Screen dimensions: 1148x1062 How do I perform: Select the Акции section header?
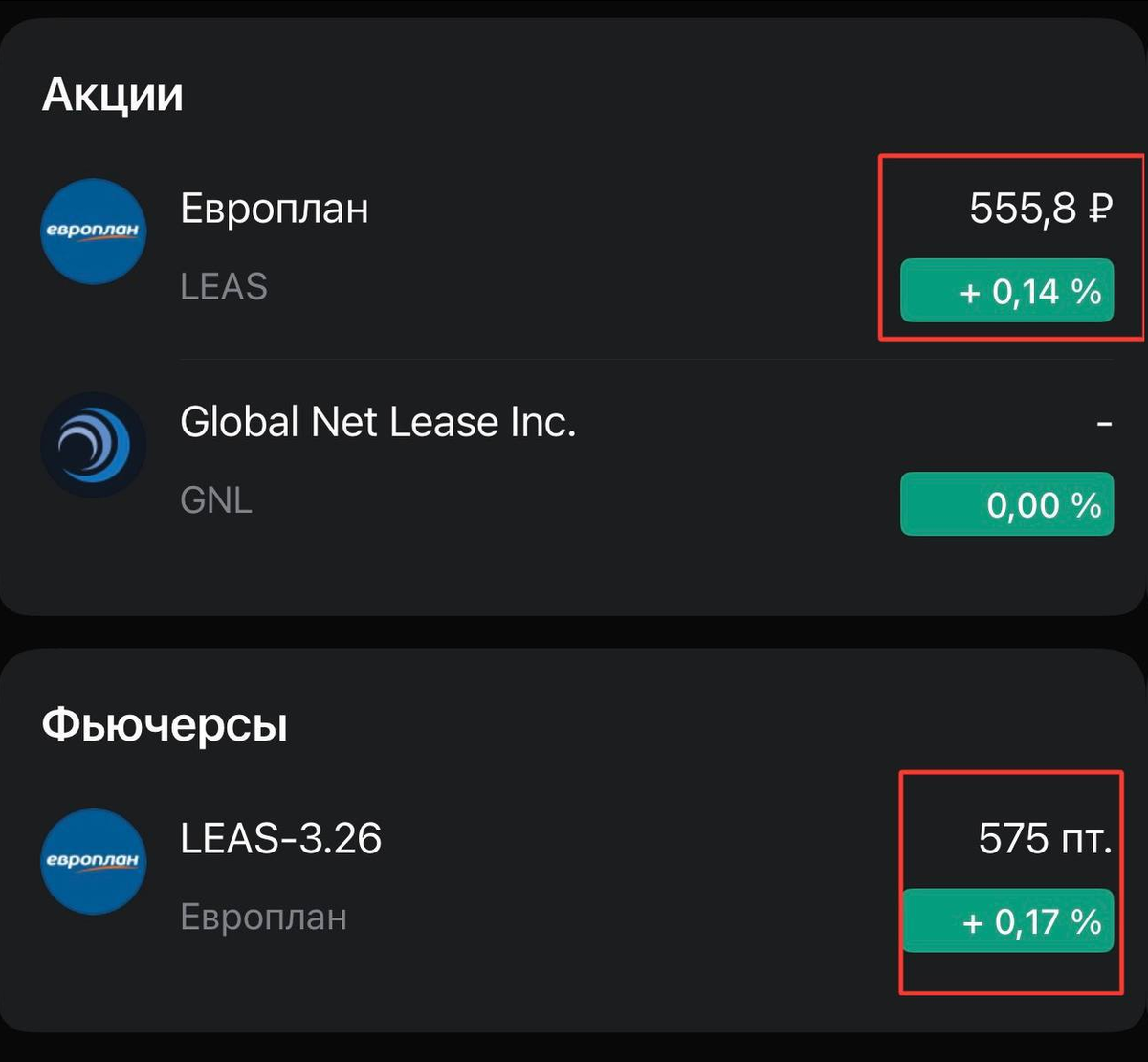112,95
